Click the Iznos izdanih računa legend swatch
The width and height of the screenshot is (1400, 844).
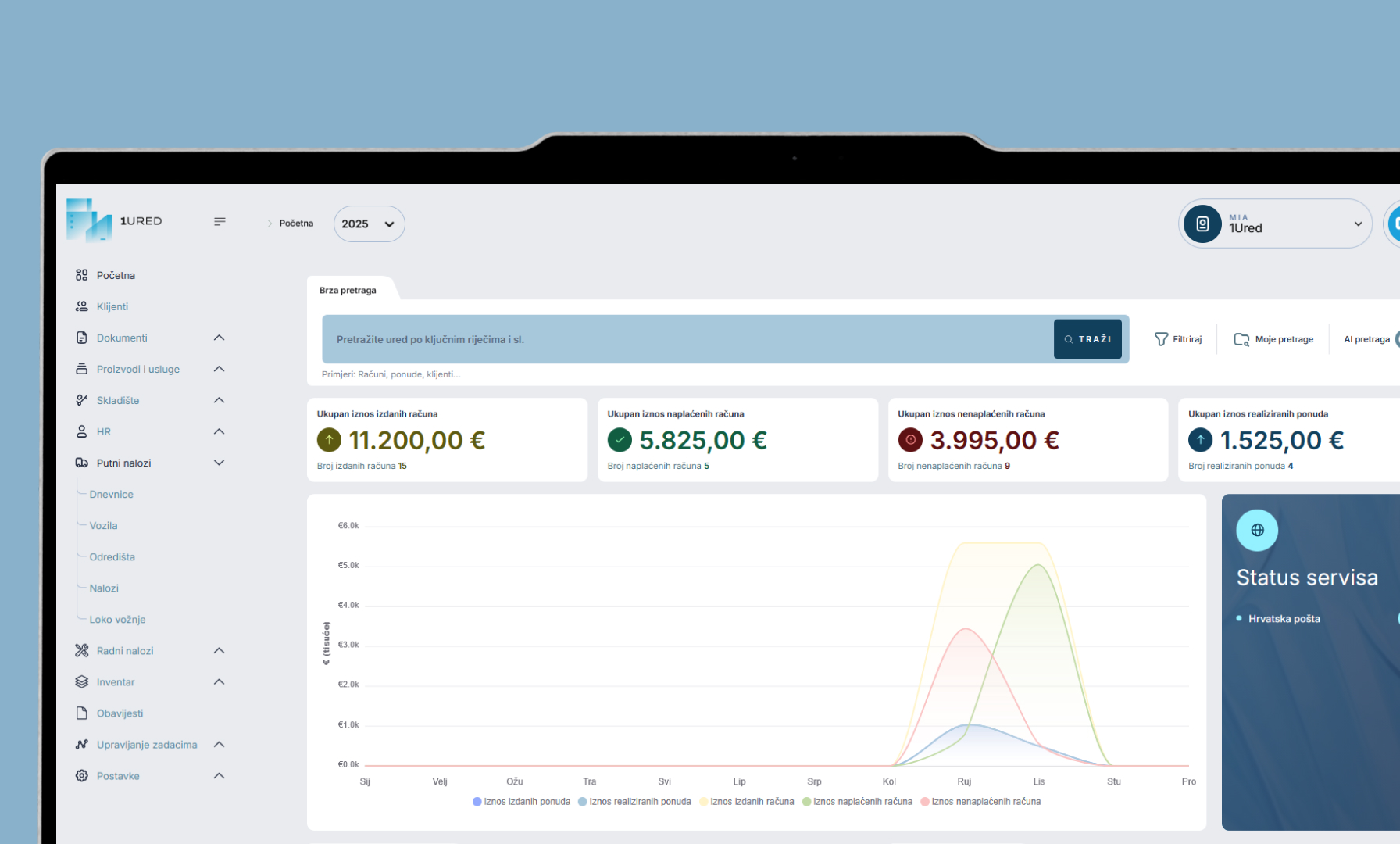(704, 802)
